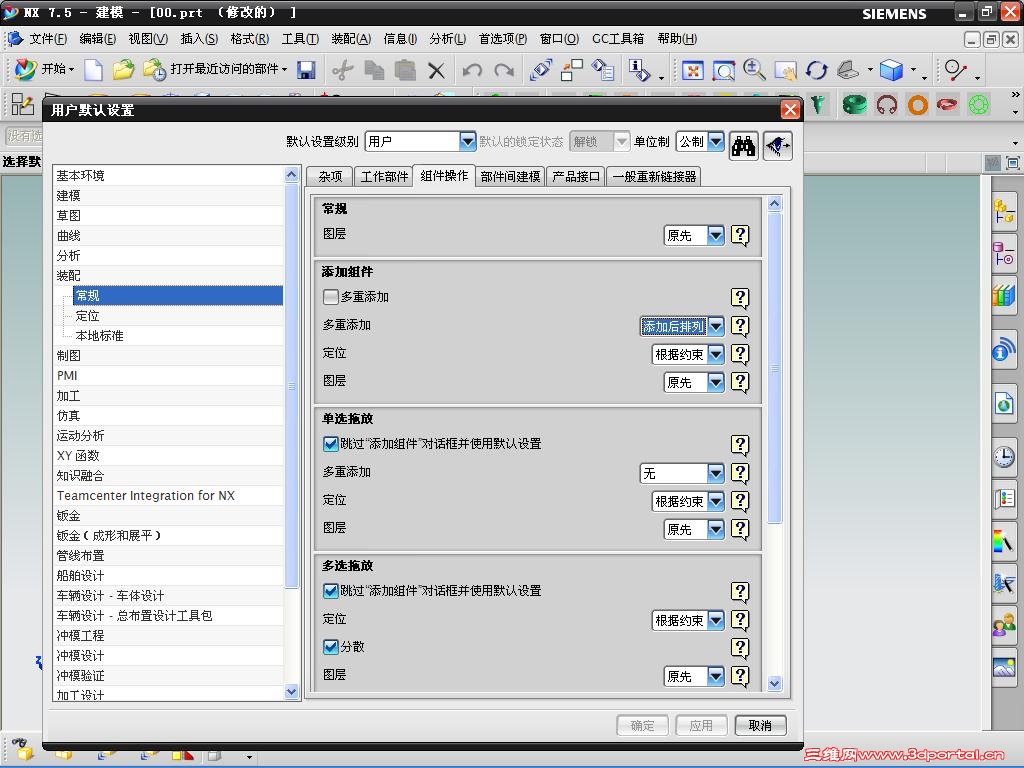
Task: Click 打开最近访问的部件 button
Action: pos(216,69)
